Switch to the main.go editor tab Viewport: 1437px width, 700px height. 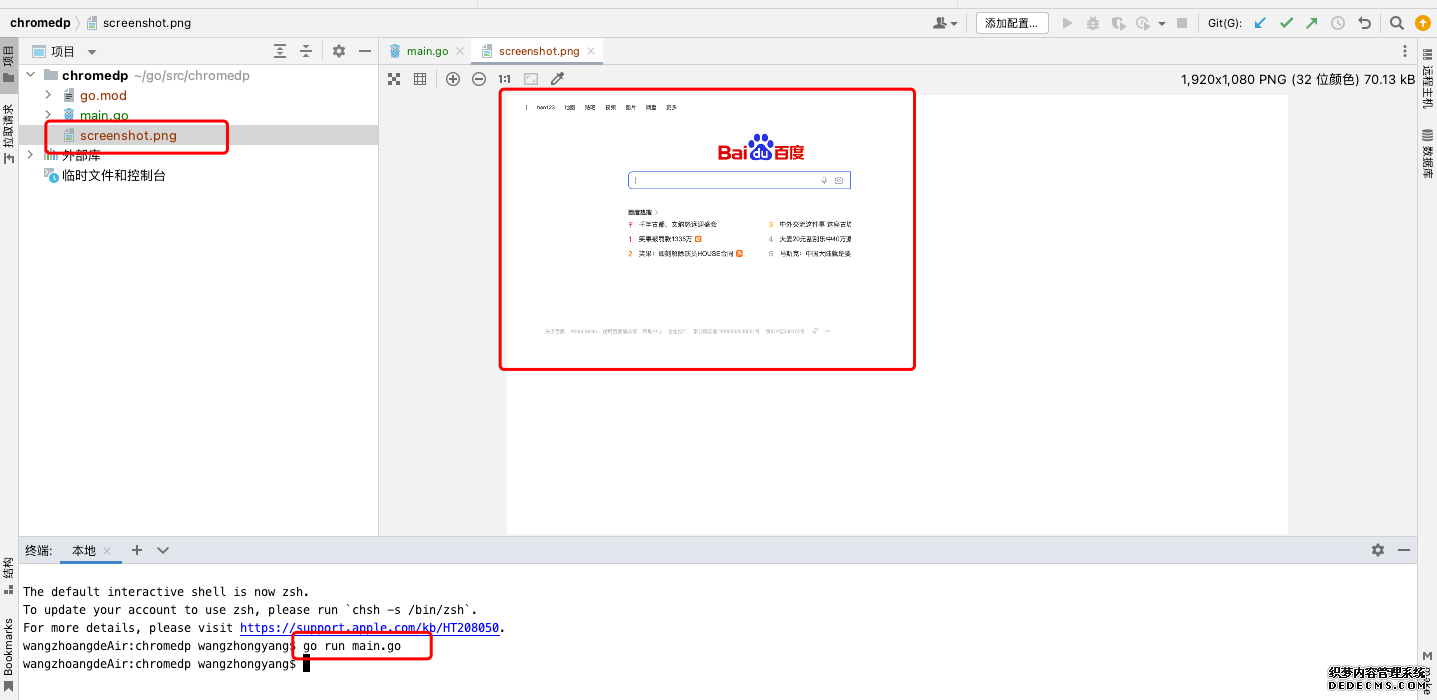(x=427, y=51)
